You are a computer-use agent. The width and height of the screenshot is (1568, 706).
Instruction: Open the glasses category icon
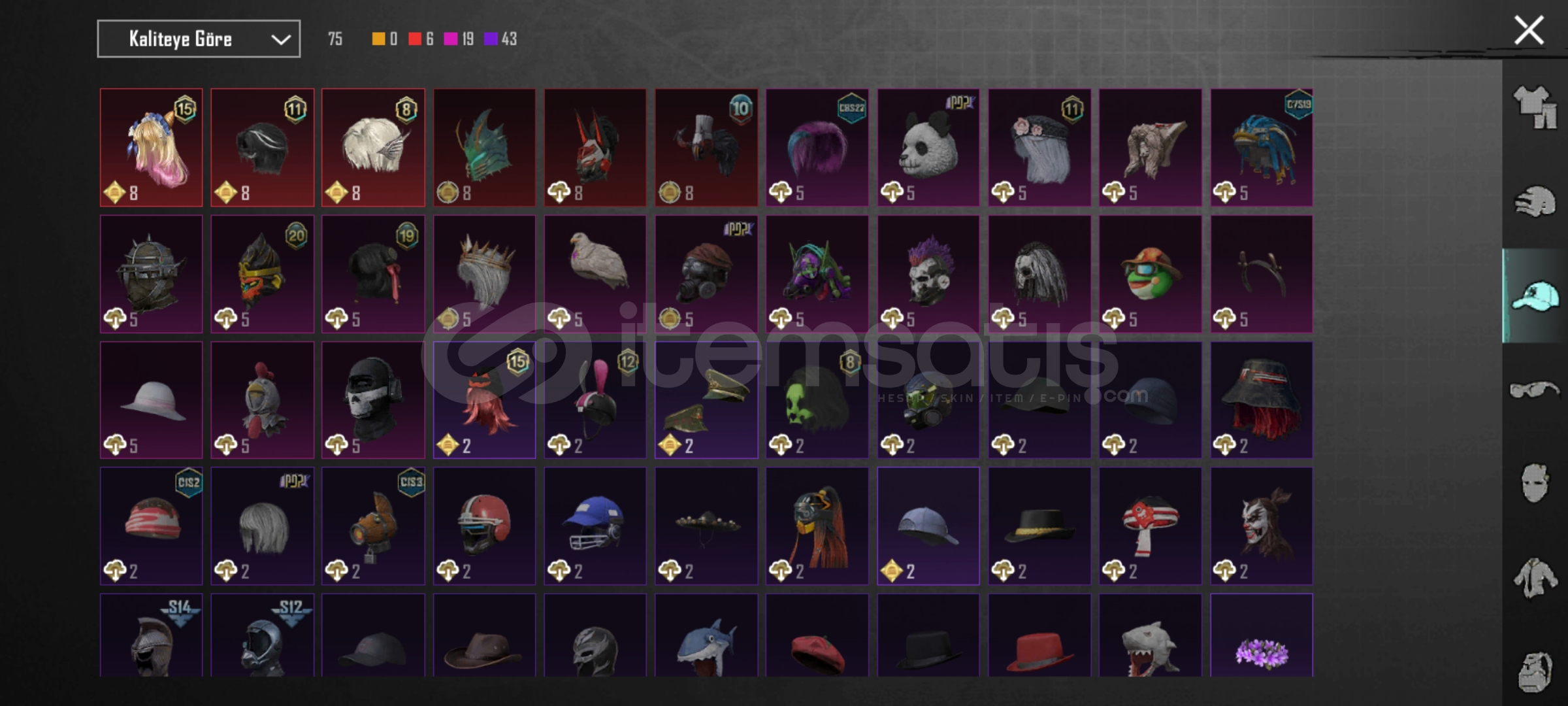click(1534, 390)
